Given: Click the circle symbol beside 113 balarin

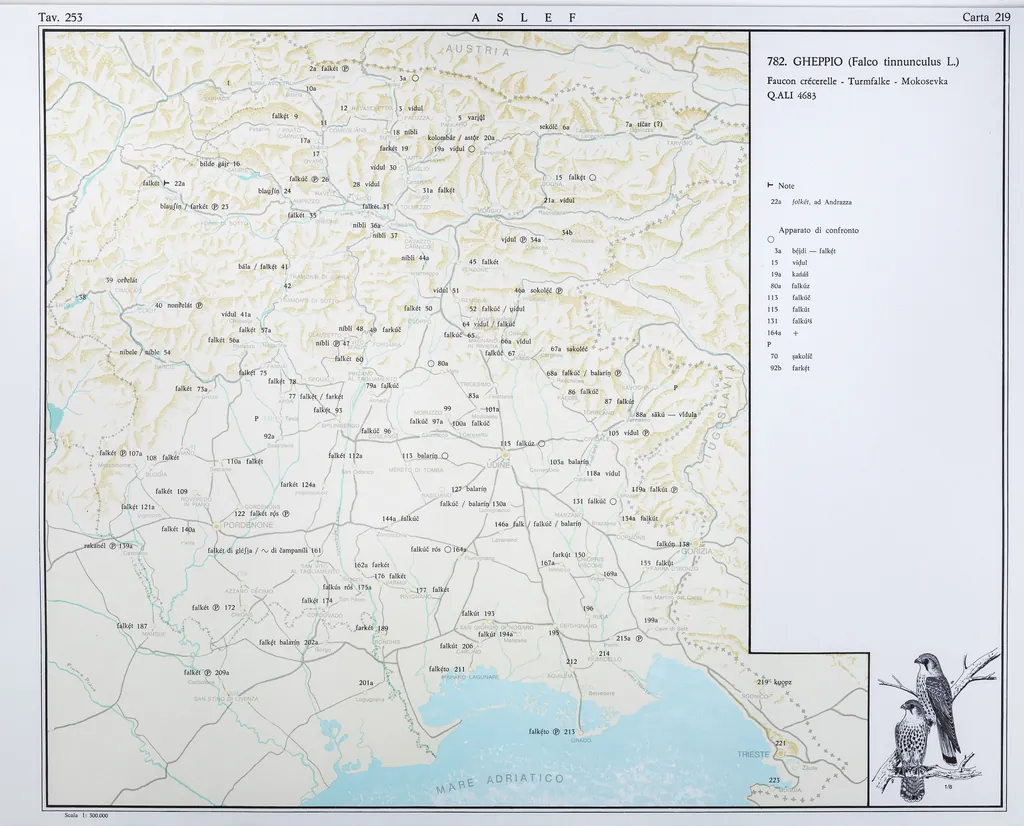Looking at the screenshot, I should pyautogui.click(x=445, y=456).
